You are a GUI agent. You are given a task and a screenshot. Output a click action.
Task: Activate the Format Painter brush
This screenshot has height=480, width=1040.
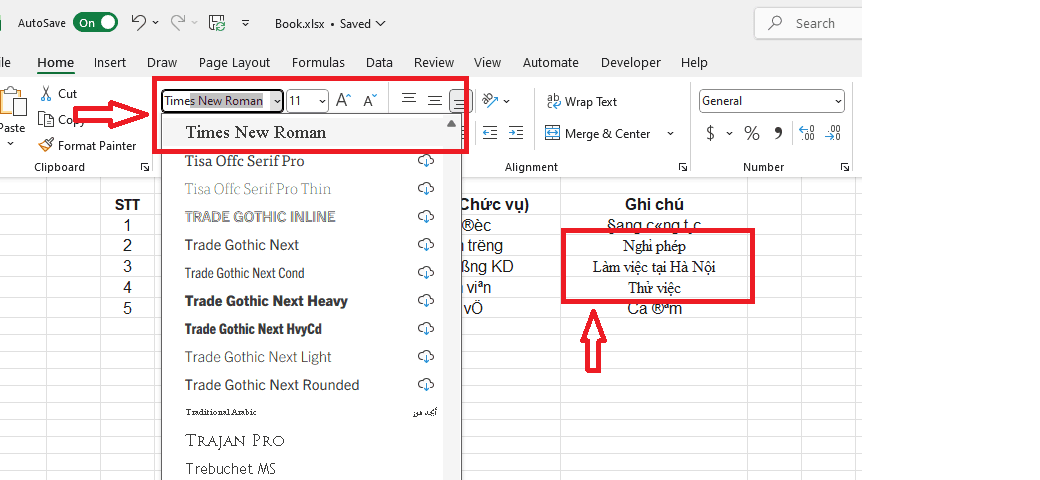click(x=87, y=145)
